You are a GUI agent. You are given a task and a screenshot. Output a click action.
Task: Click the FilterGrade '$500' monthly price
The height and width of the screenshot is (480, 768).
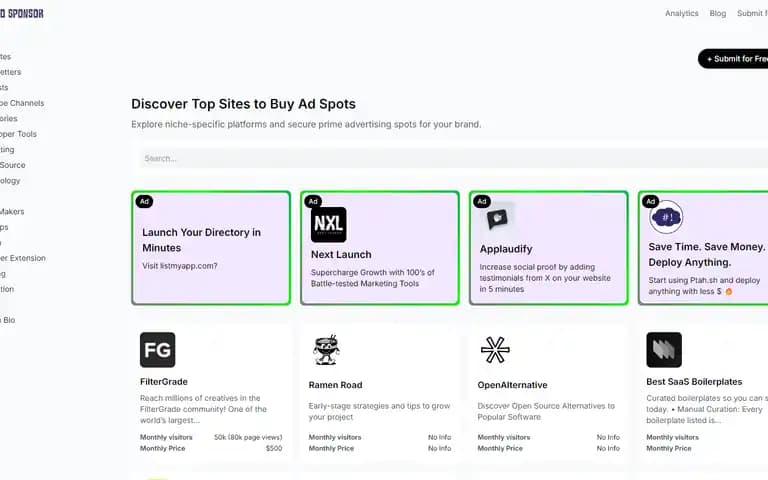point(274,448)
